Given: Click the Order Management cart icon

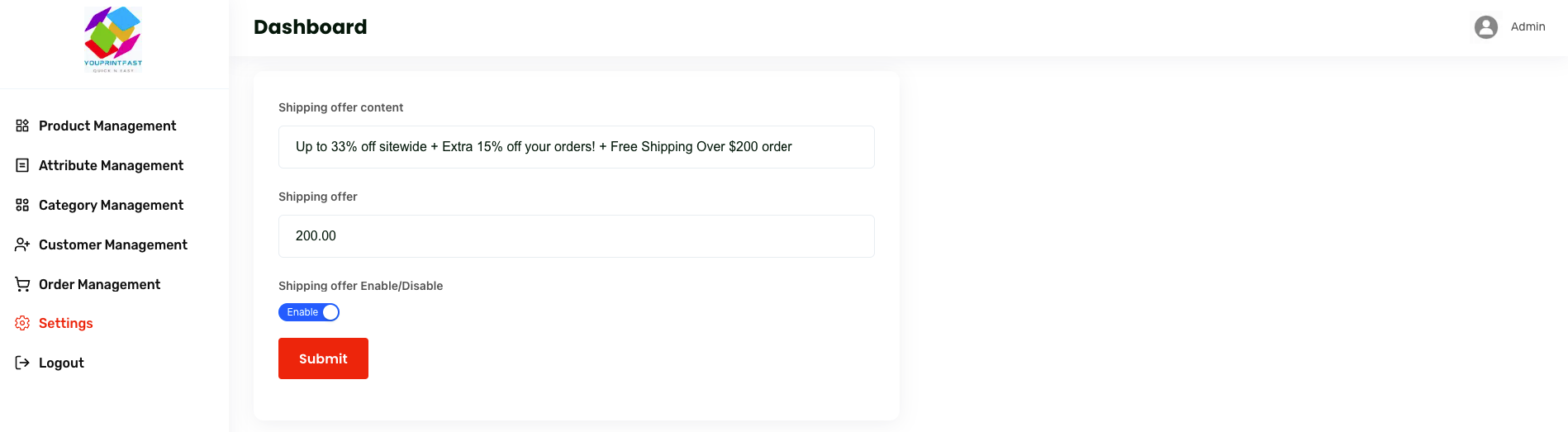Looking at the screenshot, I should 22,284.
